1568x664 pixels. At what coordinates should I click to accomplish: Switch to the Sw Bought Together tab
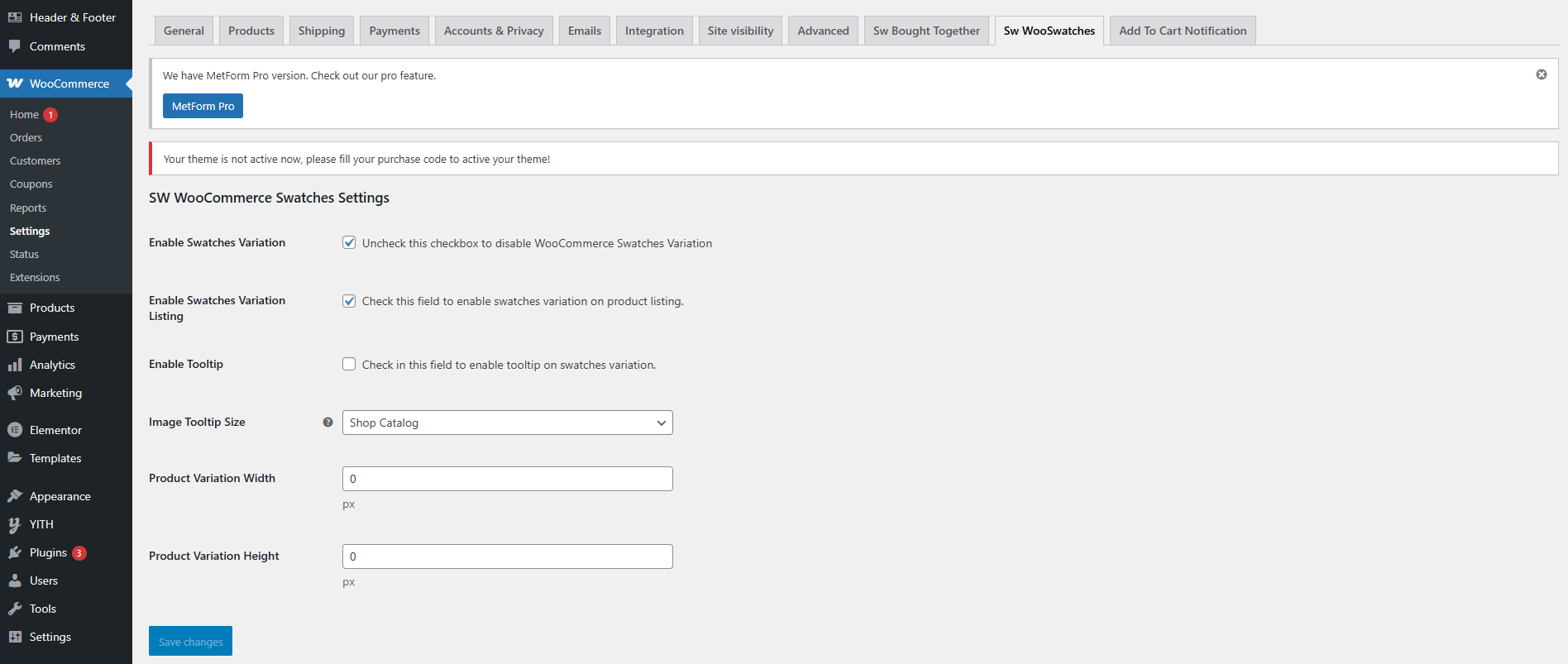click(926, 31)
